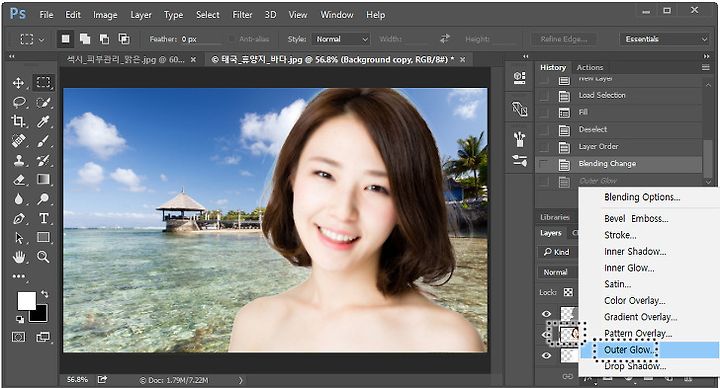Collapse the tools panel double arrow
The image size is (720, 388).
tap(12, 56)
